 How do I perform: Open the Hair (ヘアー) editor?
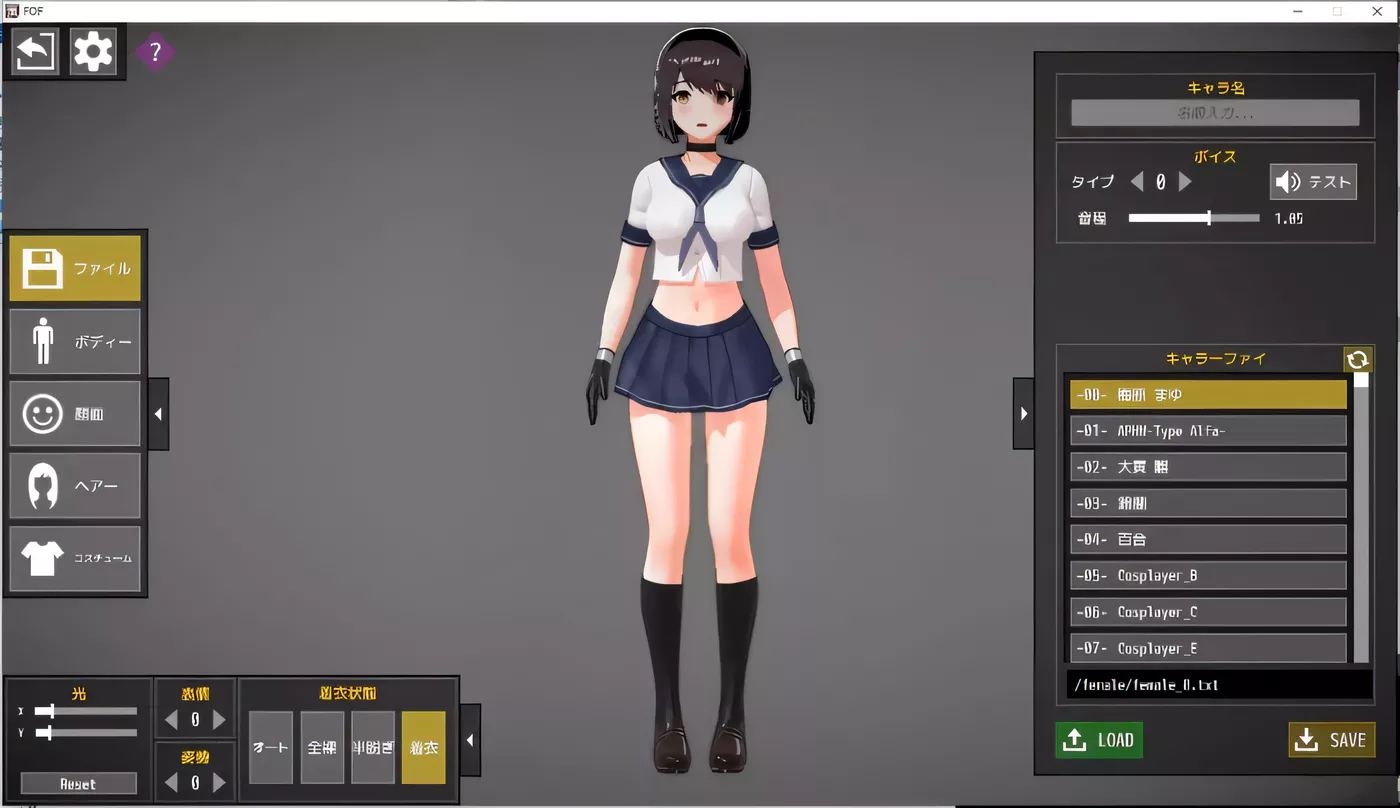coord(75,486)
